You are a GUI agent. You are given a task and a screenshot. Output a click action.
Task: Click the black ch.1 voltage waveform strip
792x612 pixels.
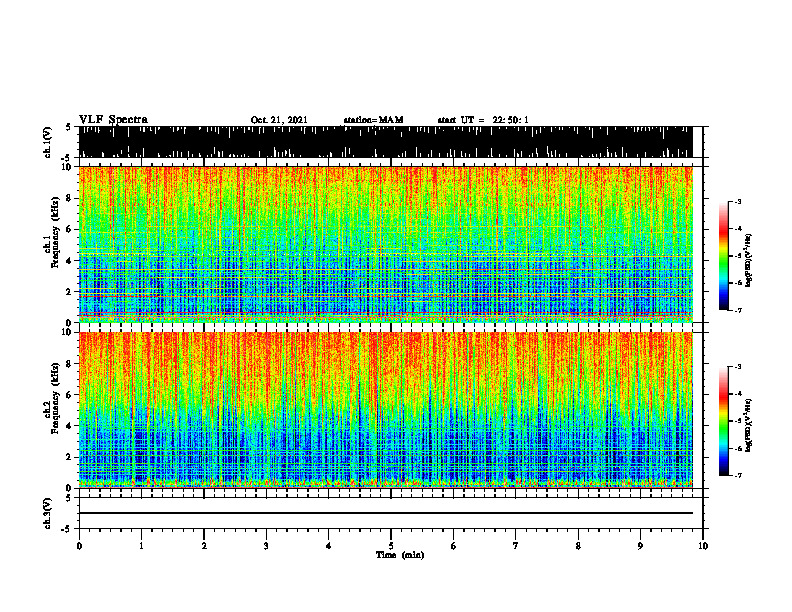[386, 142]
